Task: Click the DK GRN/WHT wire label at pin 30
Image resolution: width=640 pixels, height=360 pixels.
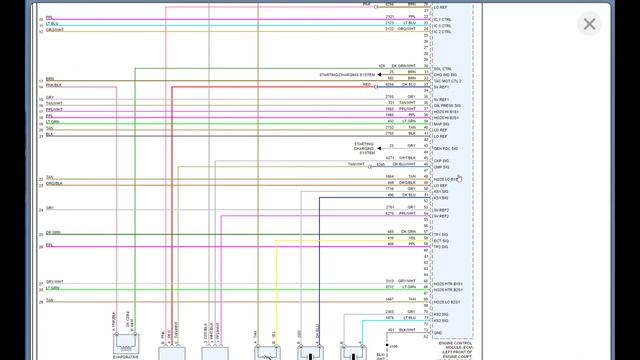Action: pyautogui.click(x=403, y=66)
